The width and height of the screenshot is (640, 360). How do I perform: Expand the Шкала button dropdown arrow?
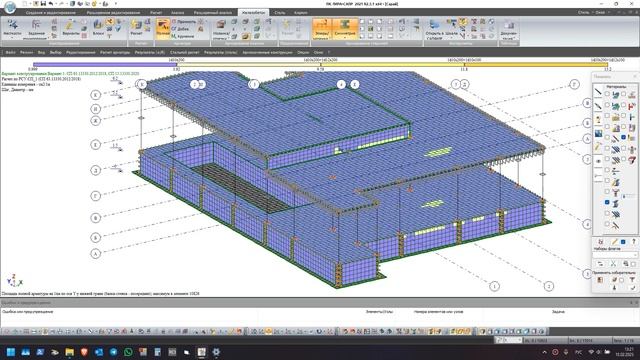452,38
